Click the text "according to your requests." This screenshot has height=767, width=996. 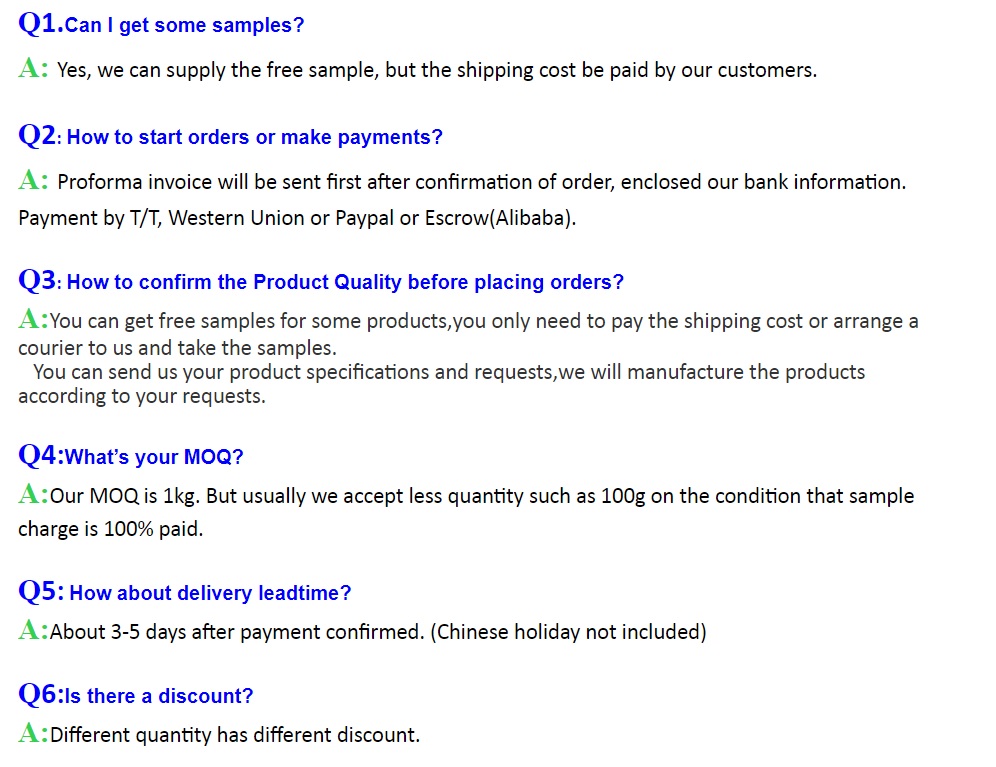[x=142, y=396]
